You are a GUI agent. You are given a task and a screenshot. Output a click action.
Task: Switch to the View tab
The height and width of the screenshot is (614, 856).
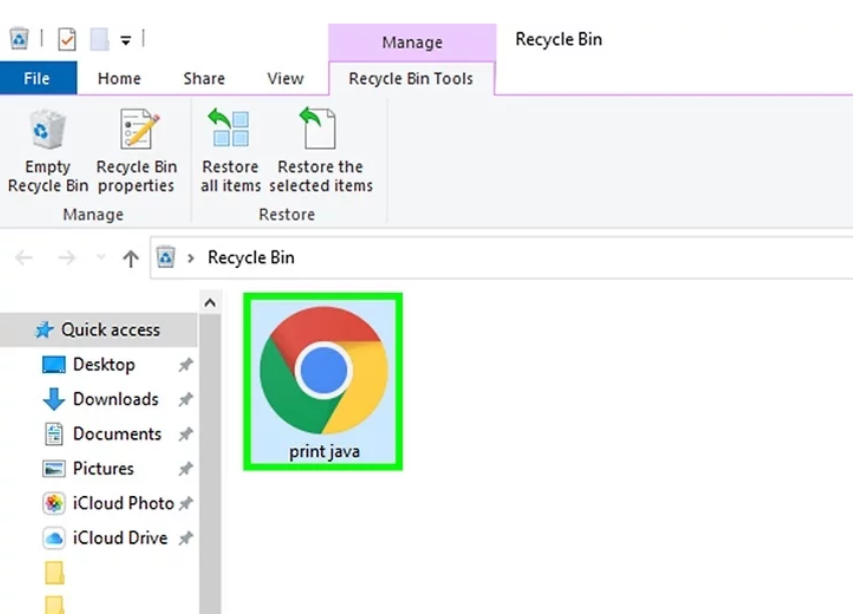click(285, 79)
